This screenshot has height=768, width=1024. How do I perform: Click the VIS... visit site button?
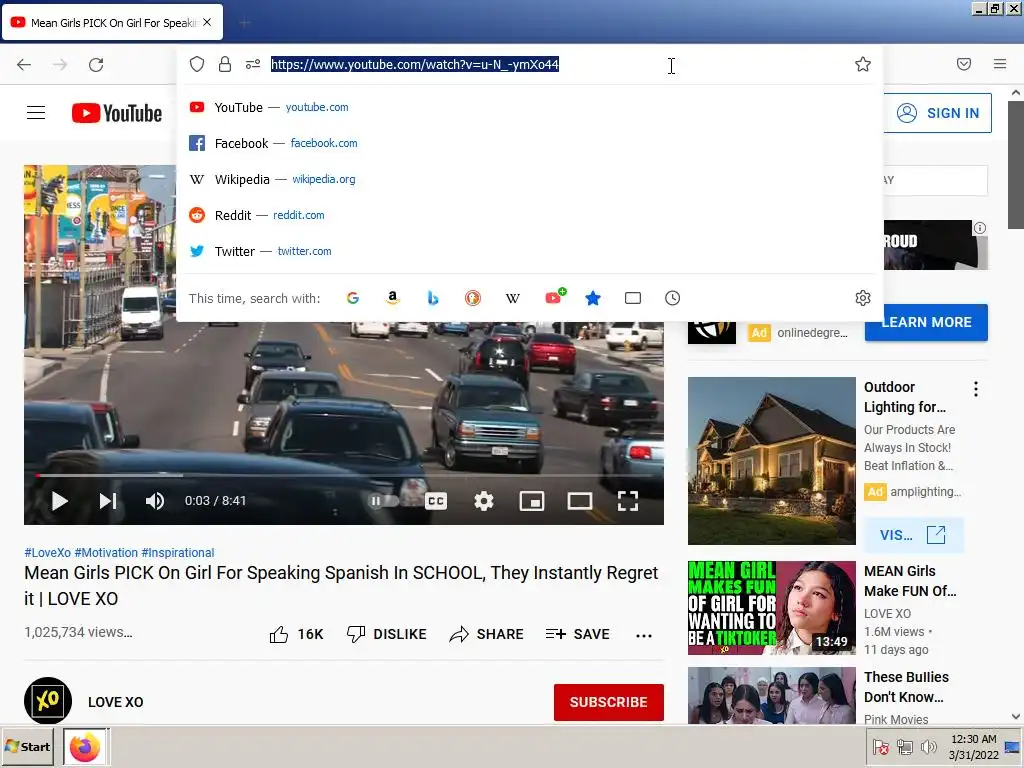(913, 535)
